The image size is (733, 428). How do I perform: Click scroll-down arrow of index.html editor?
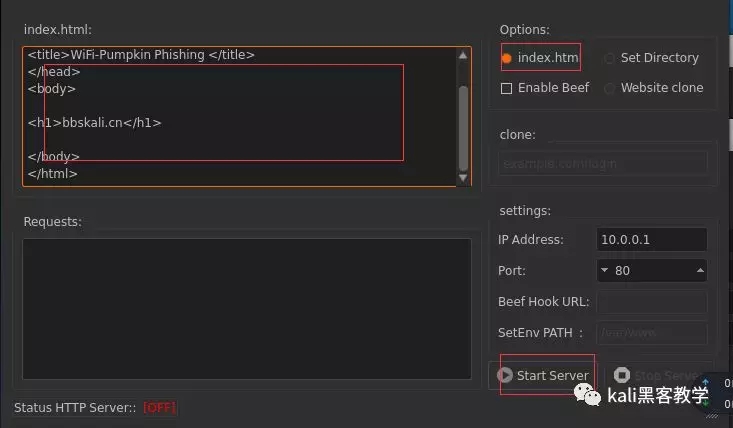point(462,178)
